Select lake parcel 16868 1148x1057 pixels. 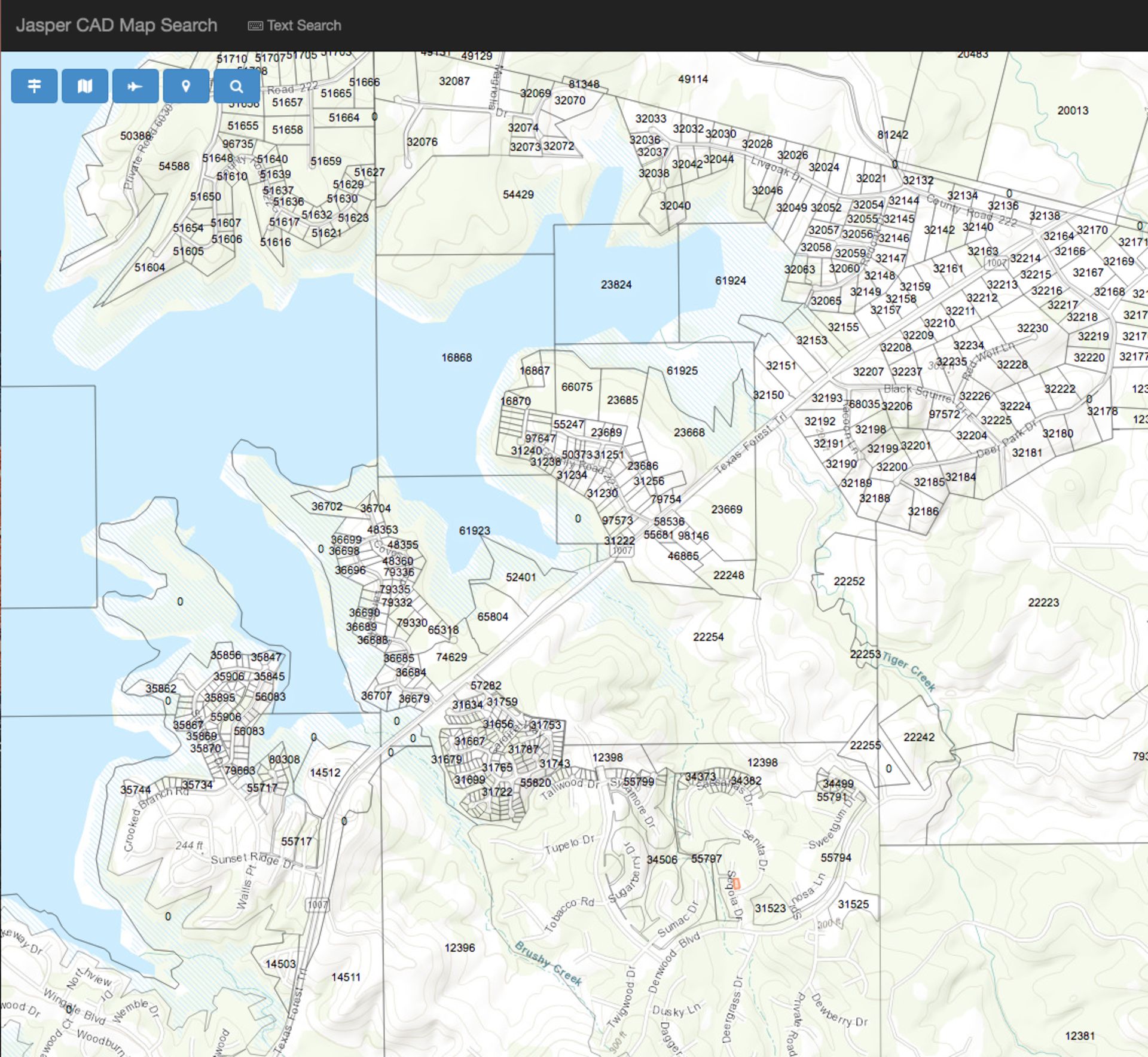click(457, 358)
